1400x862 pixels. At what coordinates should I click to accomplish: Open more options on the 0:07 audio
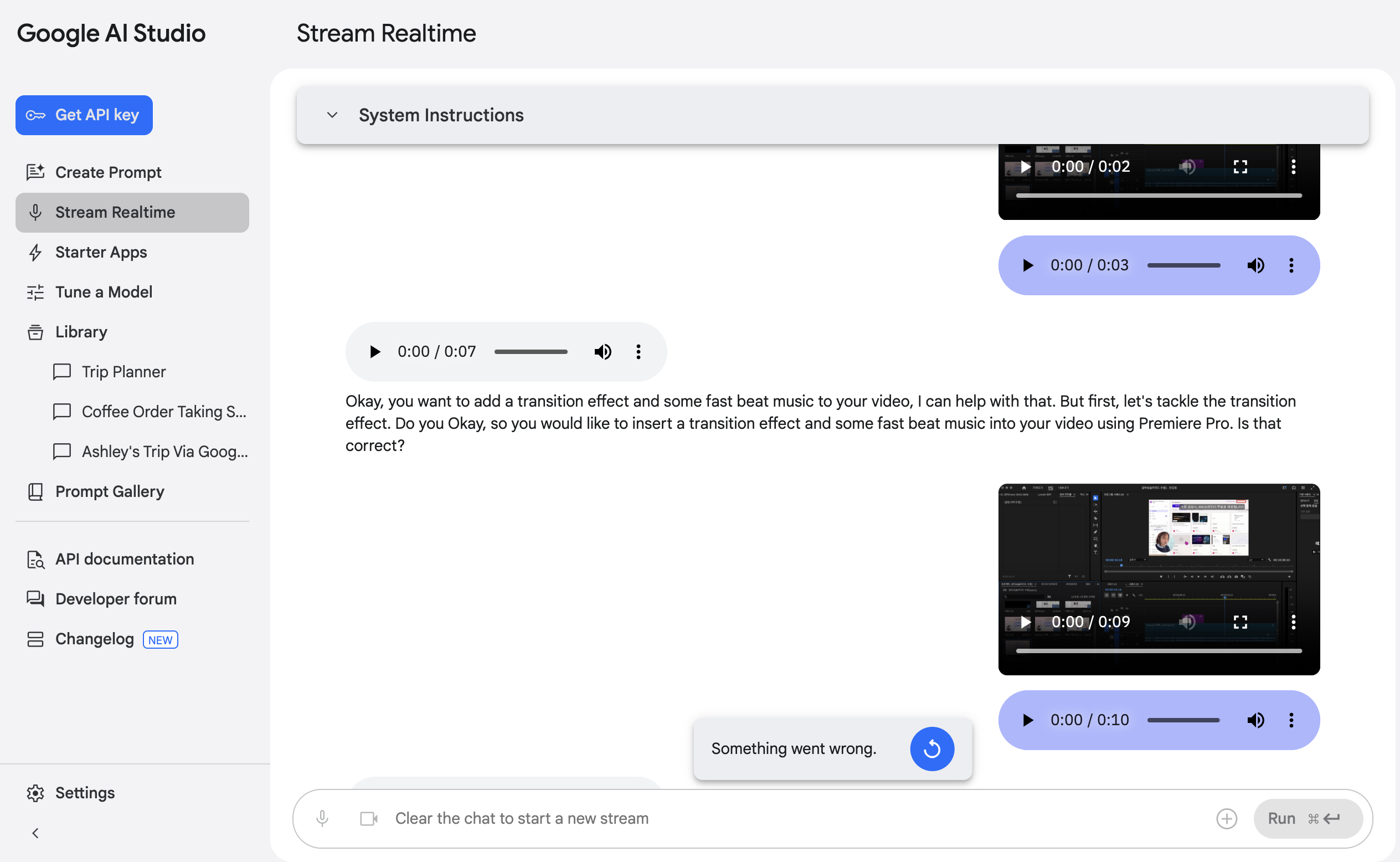click(x=638, y=351)
